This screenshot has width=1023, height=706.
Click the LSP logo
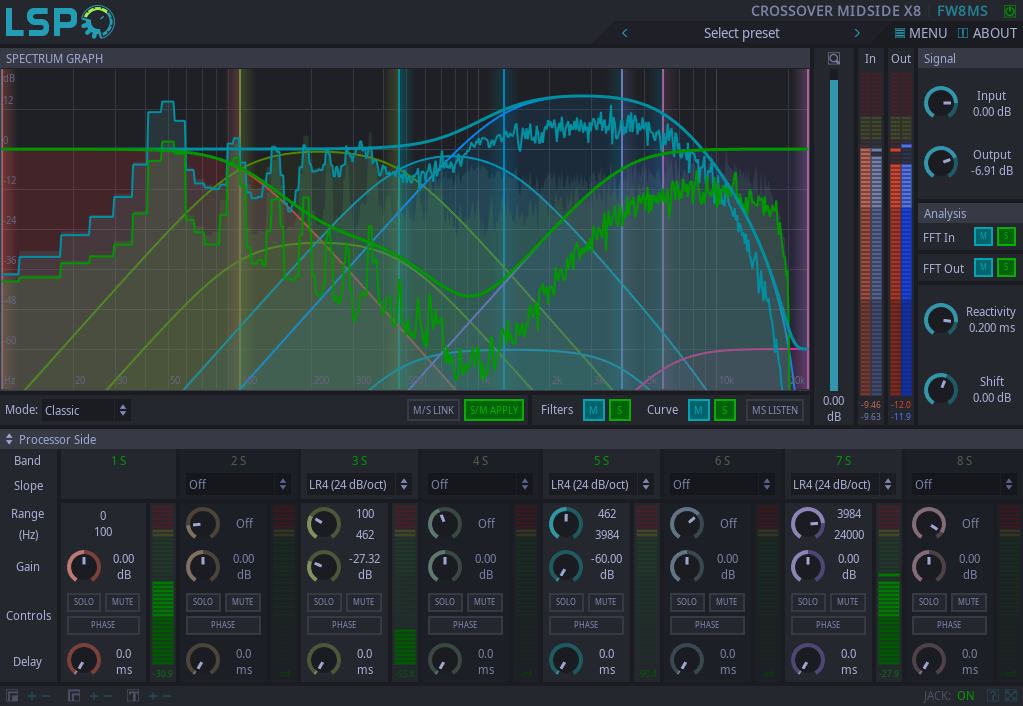coord(60,22)
